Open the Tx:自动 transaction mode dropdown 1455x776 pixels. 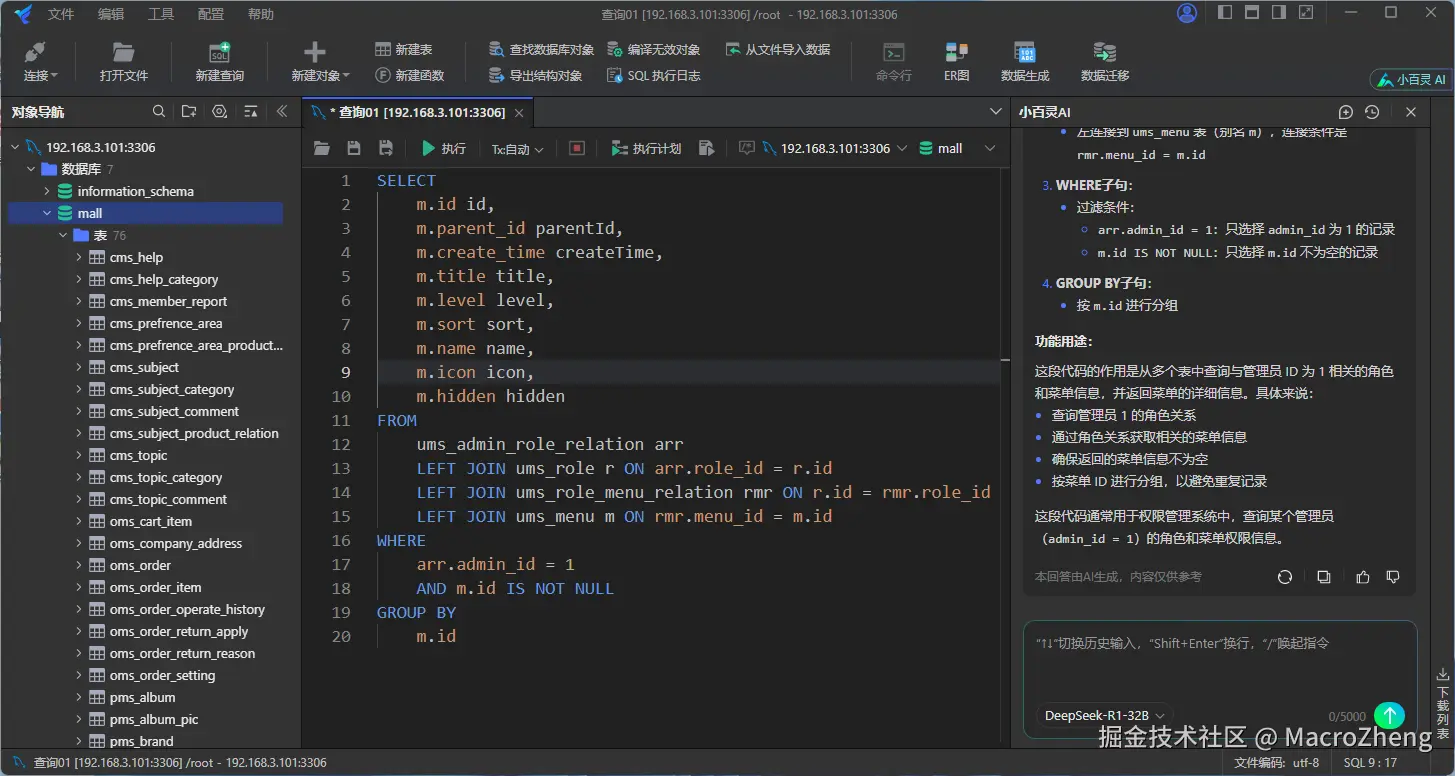[x=517, y=149]
